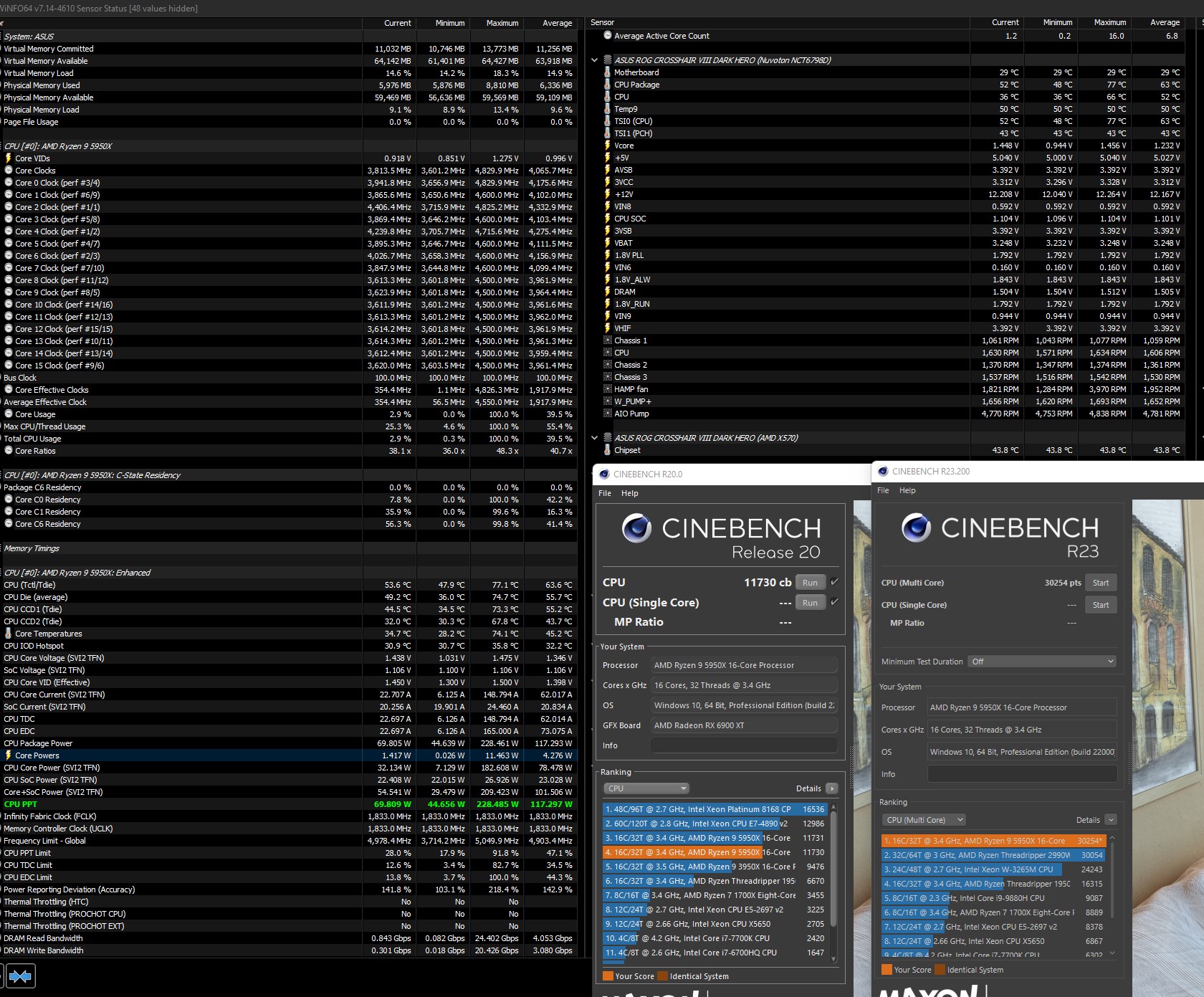The height and width of the screenshot is (997, 1204).
Task: Open the File menu in Cinebench R20
Action: tap(605, 493)
